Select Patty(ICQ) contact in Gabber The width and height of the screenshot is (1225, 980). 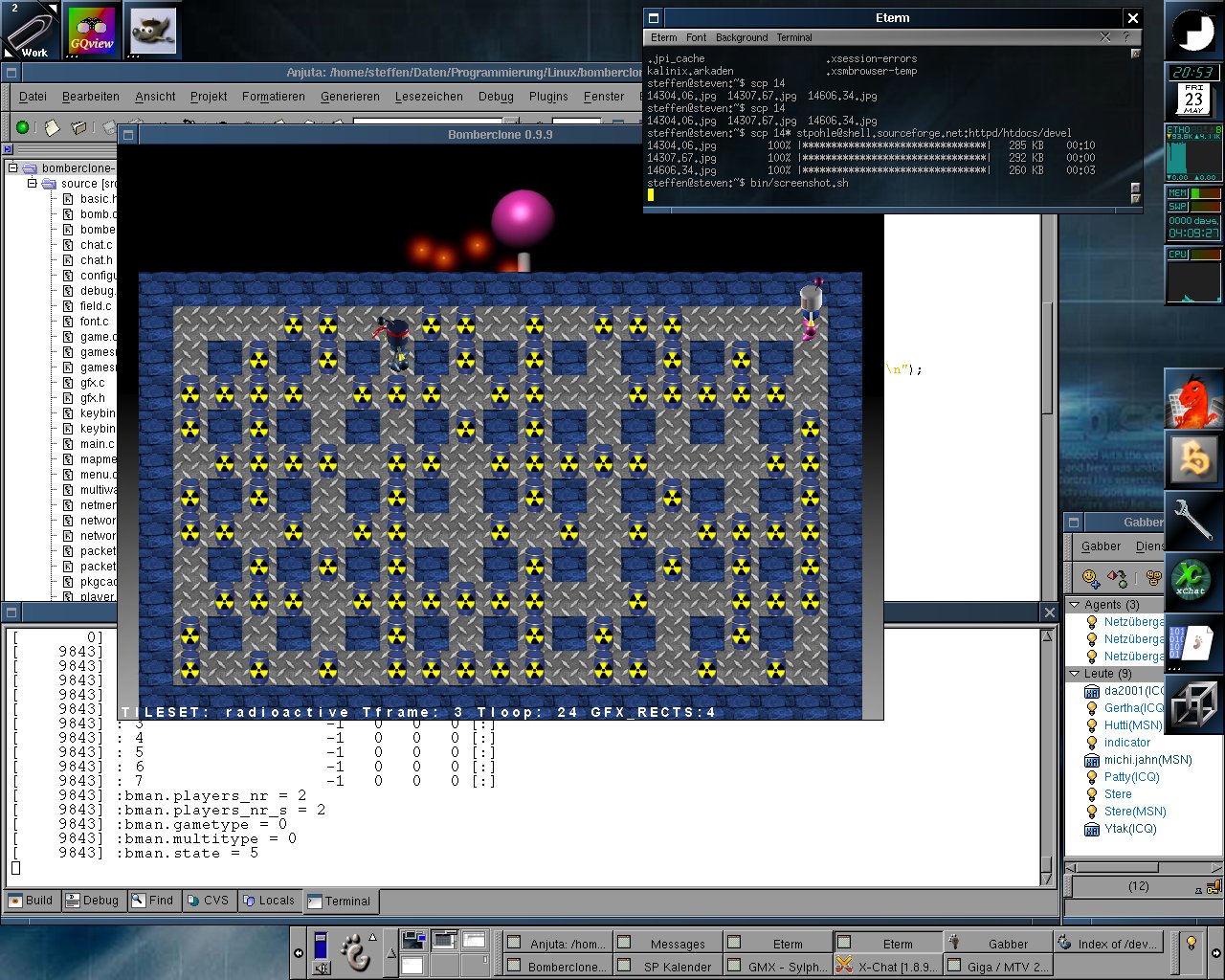pos(1131,777)
